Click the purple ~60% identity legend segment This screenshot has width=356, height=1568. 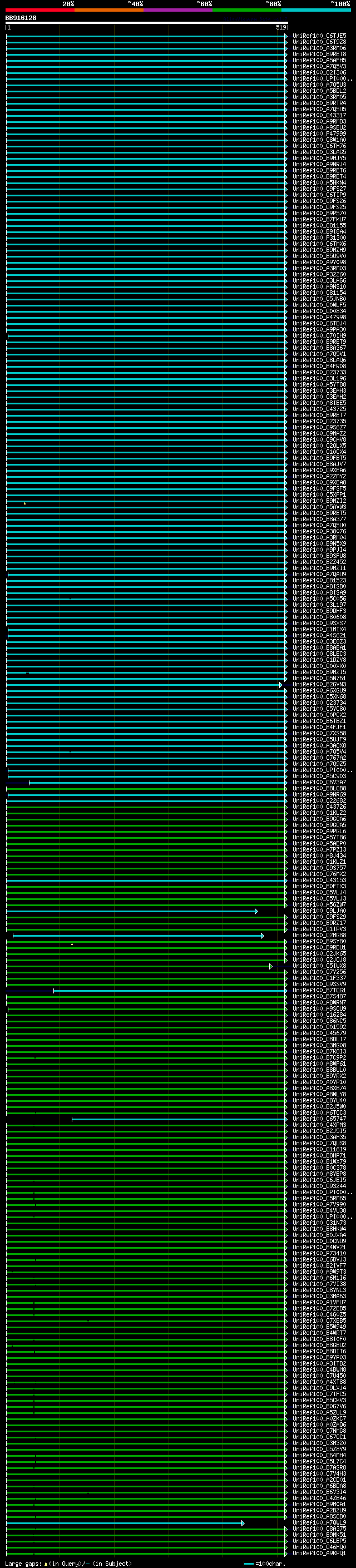(177, 10)
